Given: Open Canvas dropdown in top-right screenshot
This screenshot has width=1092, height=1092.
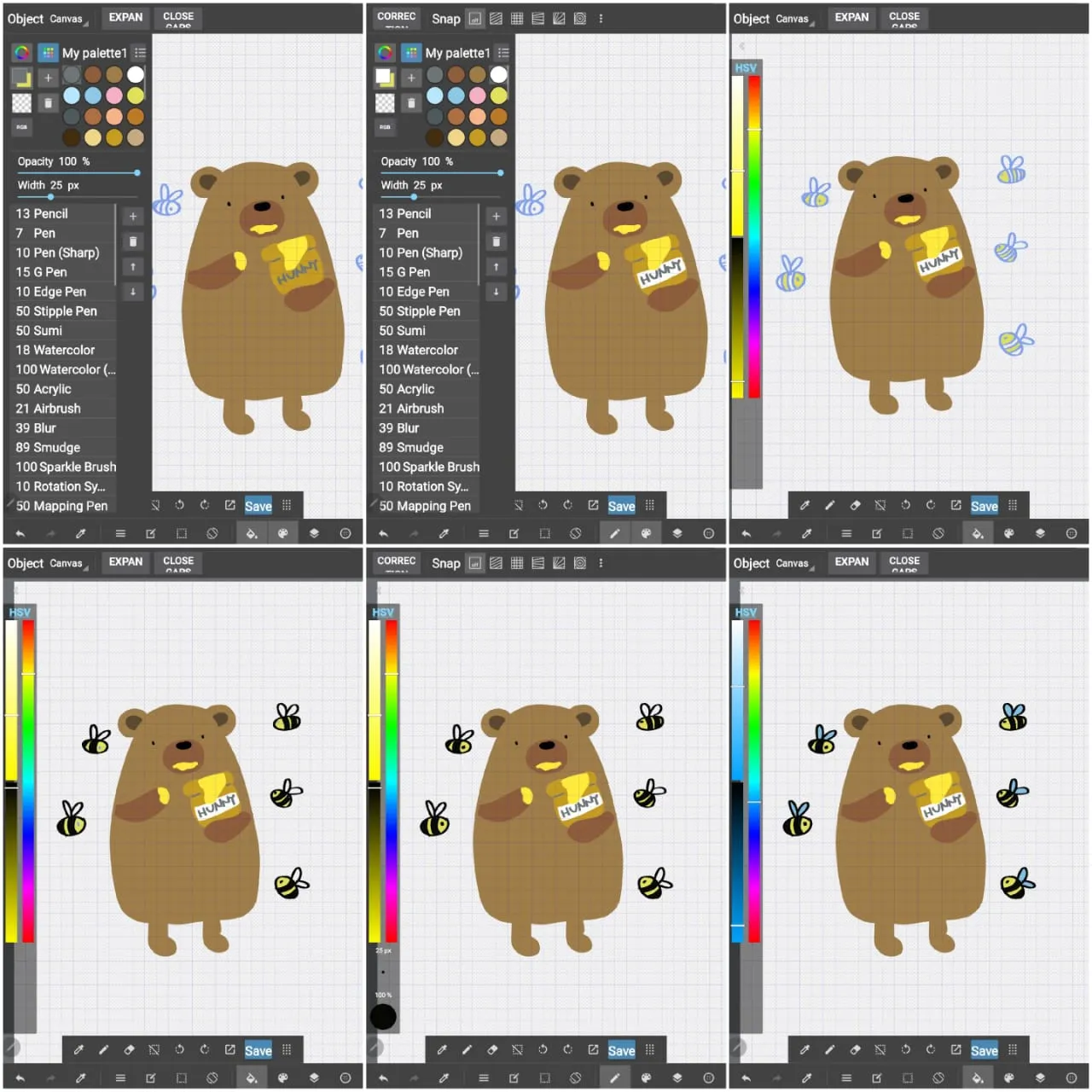Looking at the screenshot, I should [795, 19].
